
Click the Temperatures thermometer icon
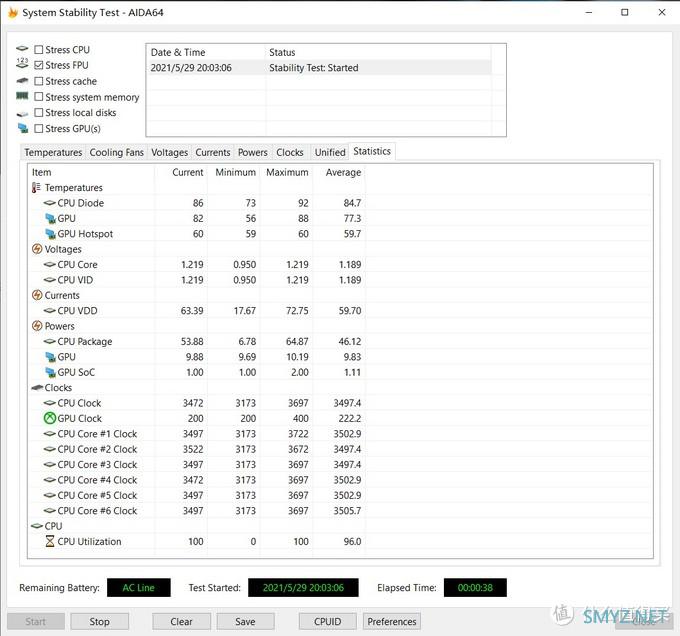tap(36, 188)
